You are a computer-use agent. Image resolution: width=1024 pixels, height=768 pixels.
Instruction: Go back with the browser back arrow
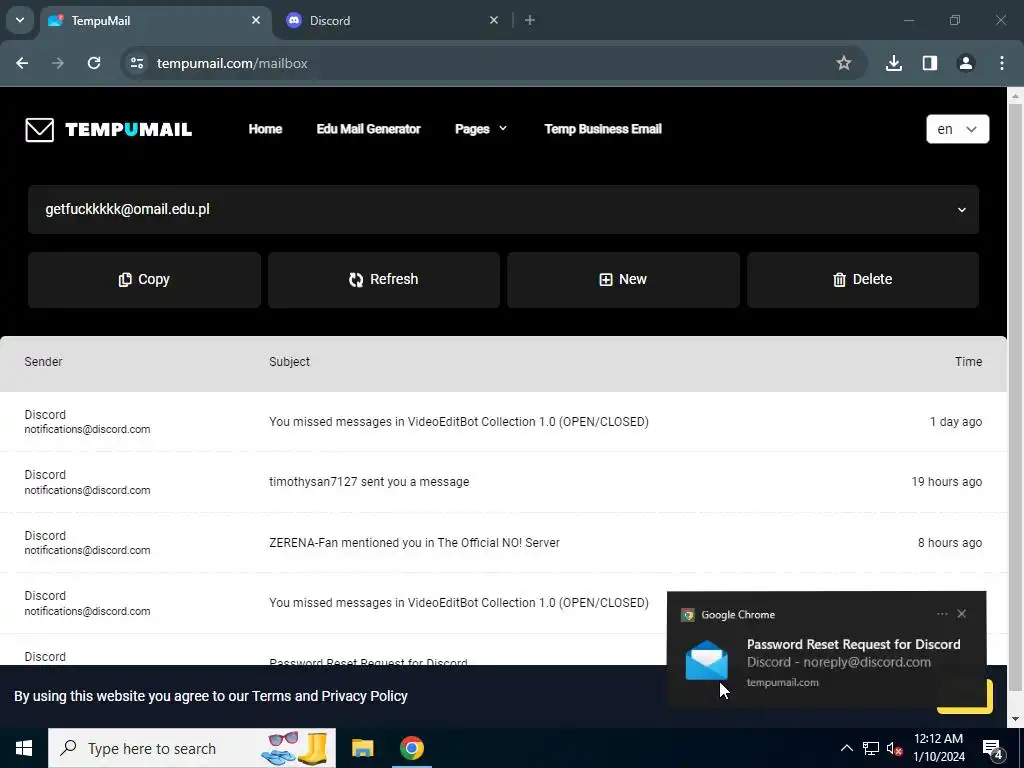point(22,63)
